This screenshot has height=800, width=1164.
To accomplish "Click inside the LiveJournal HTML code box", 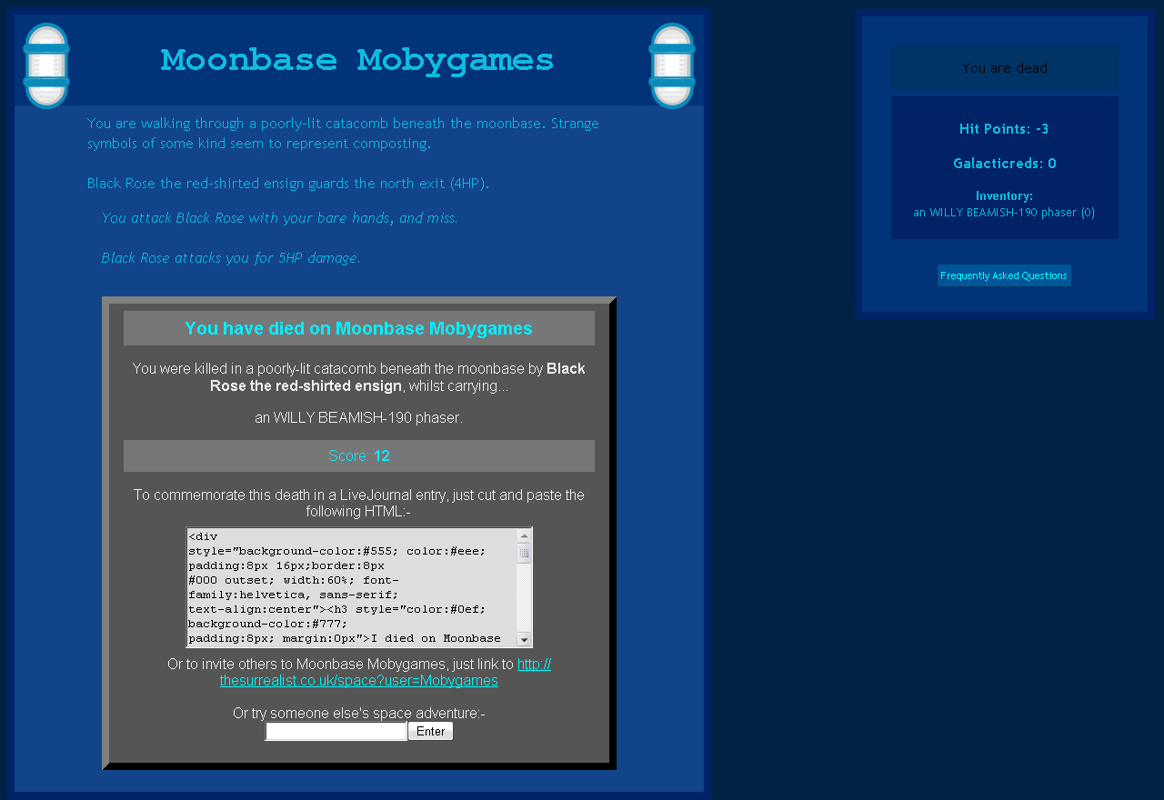I will 350,587.
